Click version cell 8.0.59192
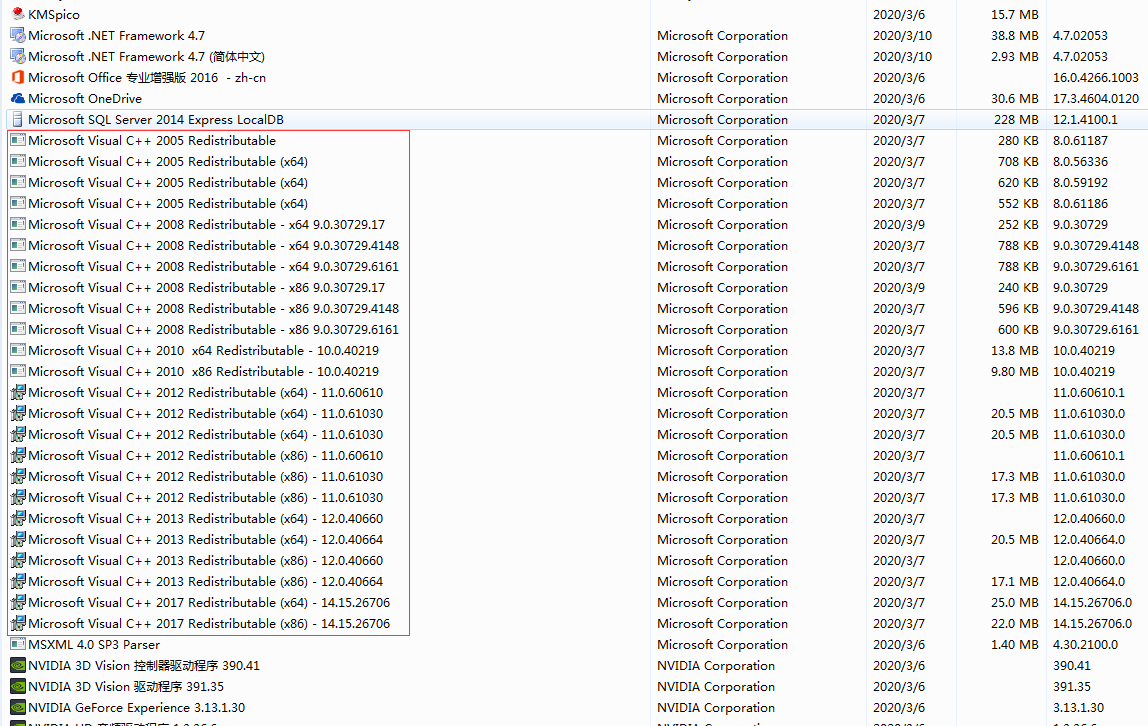Screen dimensions: 1148x726 pos(1080,182)
